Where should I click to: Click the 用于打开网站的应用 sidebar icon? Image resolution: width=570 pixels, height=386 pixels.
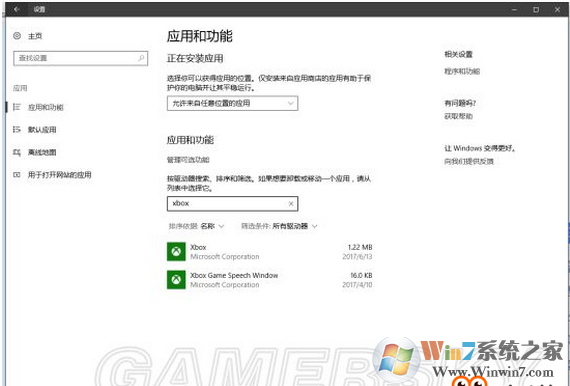pyautogui.click(x=17, y=175)
